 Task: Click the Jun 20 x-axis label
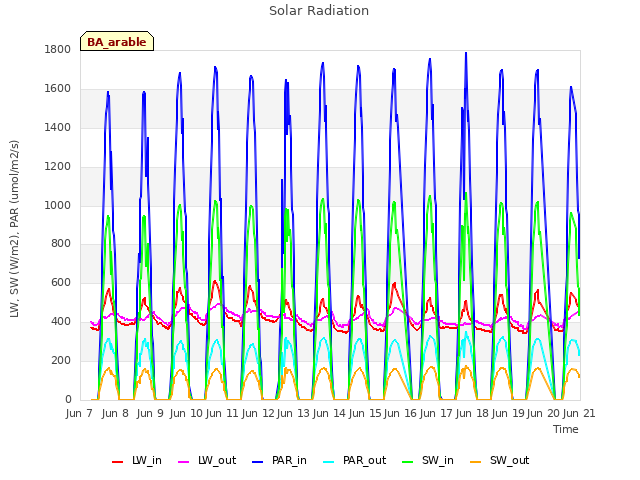(543, 413)
